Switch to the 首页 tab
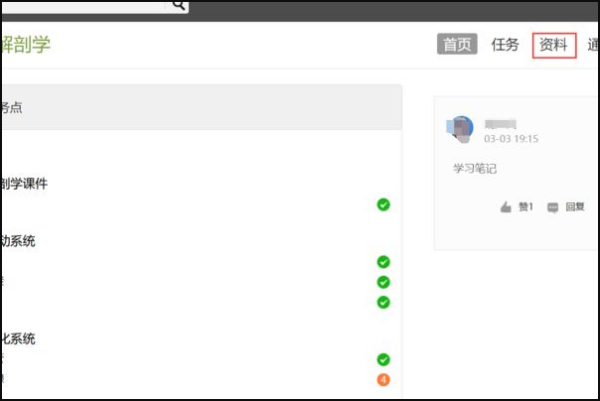Screen dimensions: 600x401 click(x=457, y=44)
